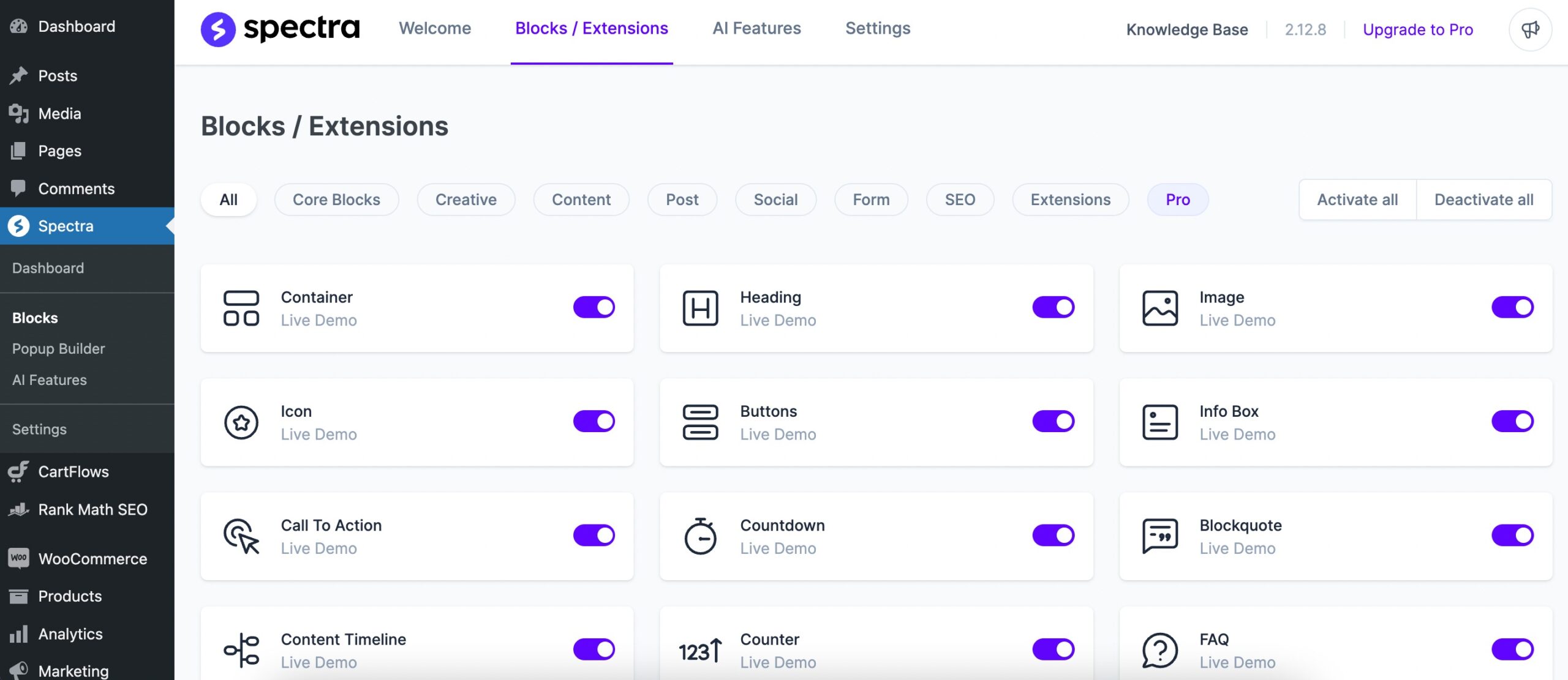Image resolution: width=1568 pixels, height=680 pixels.
Task: Click the Products archive icon
Action: click(18, 596)
